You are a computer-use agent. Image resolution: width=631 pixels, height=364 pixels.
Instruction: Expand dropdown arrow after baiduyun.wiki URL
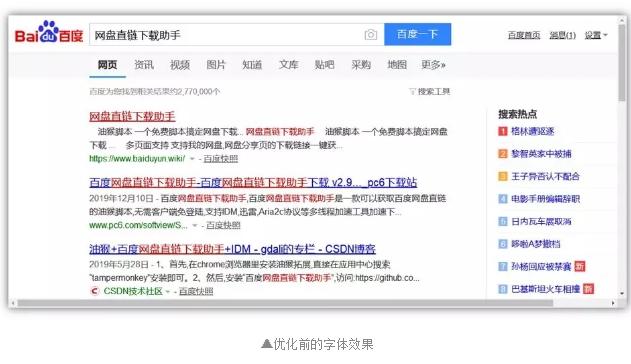click(x=192, y=159)
